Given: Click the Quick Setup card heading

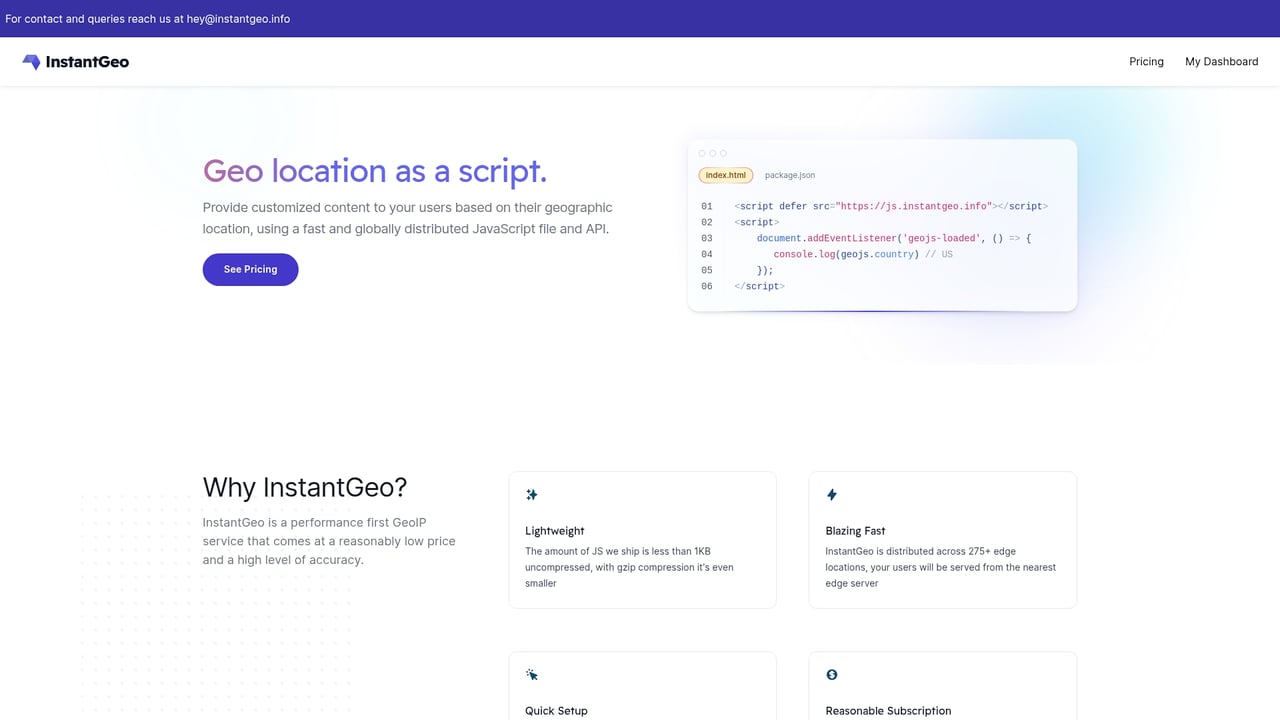Looking at the screenshot, I should click(556, 710).
